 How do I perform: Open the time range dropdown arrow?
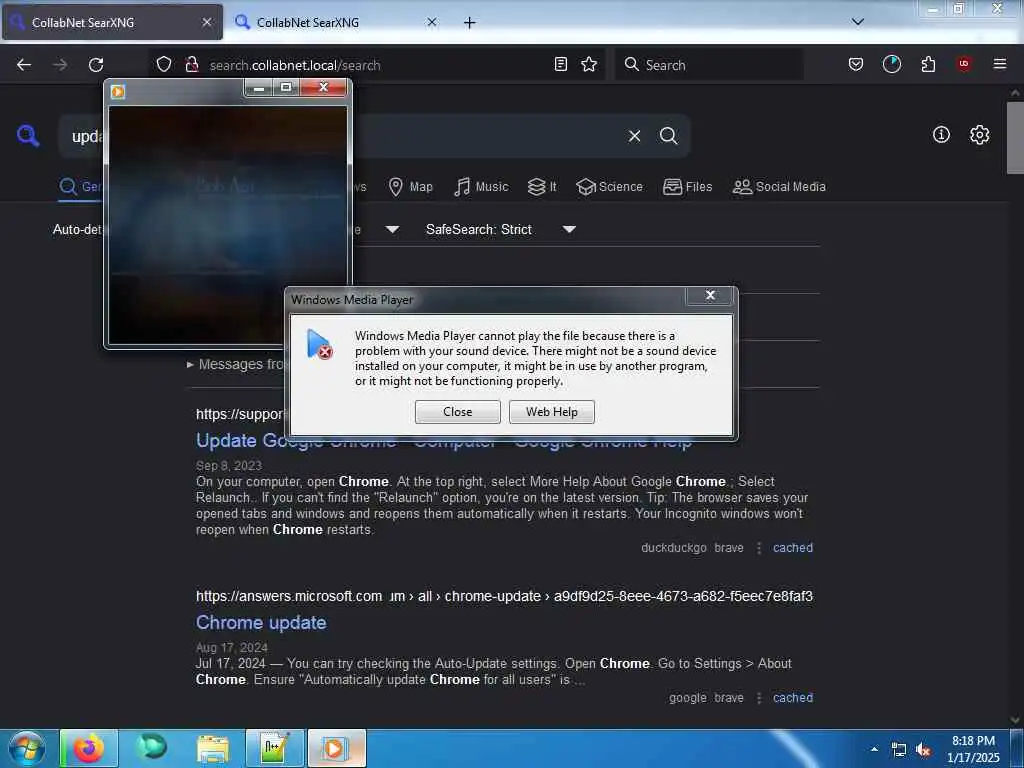tap(392, 229)
